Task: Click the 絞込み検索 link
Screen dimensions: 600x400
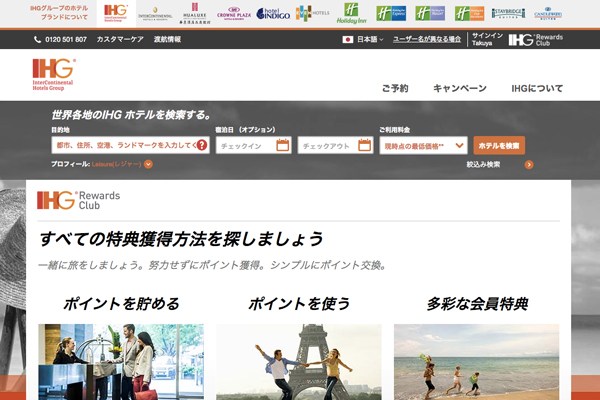Action: click(483, 165)
